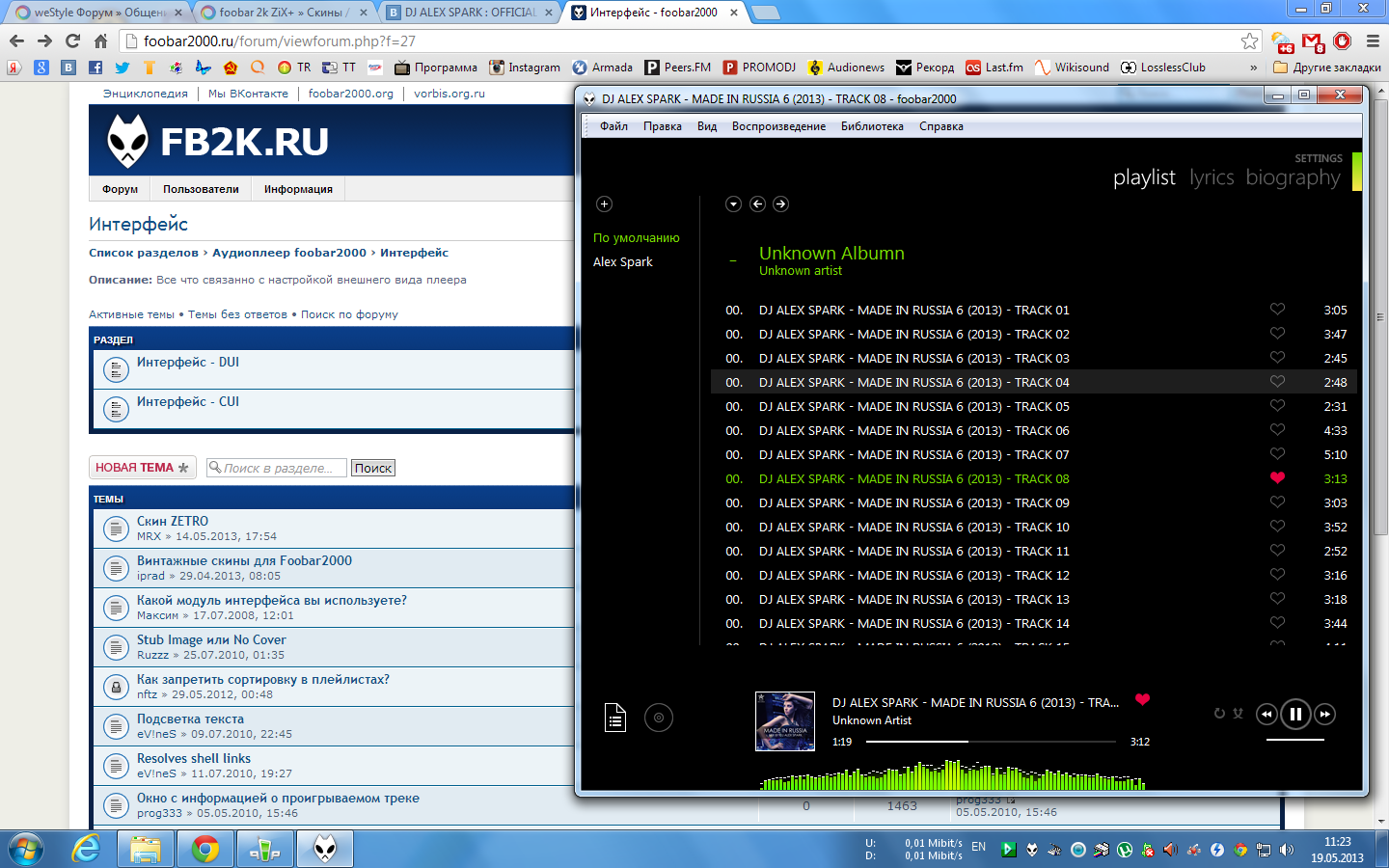Toggle heart on TRACK 12
Image resolution: width=1389 pixels, height=868 pixels.
pyautogui.click(x=1277, y=575)
